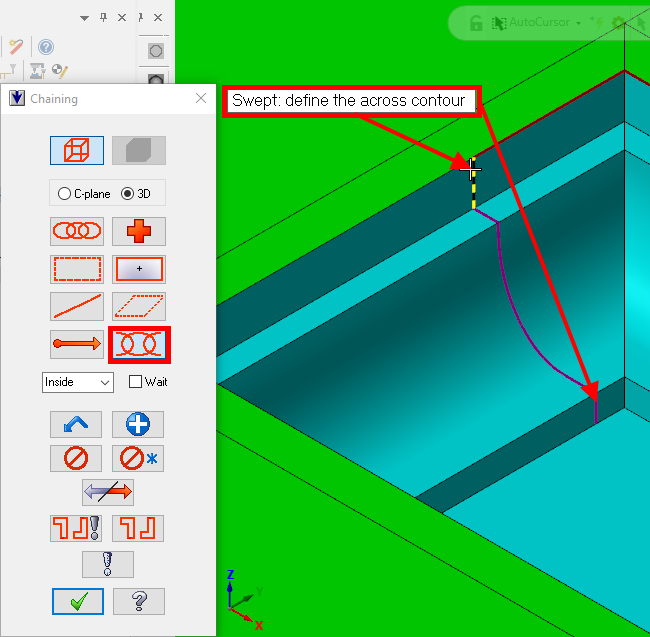
Task: Select the Single entity line icon
Action: (77, 306)
